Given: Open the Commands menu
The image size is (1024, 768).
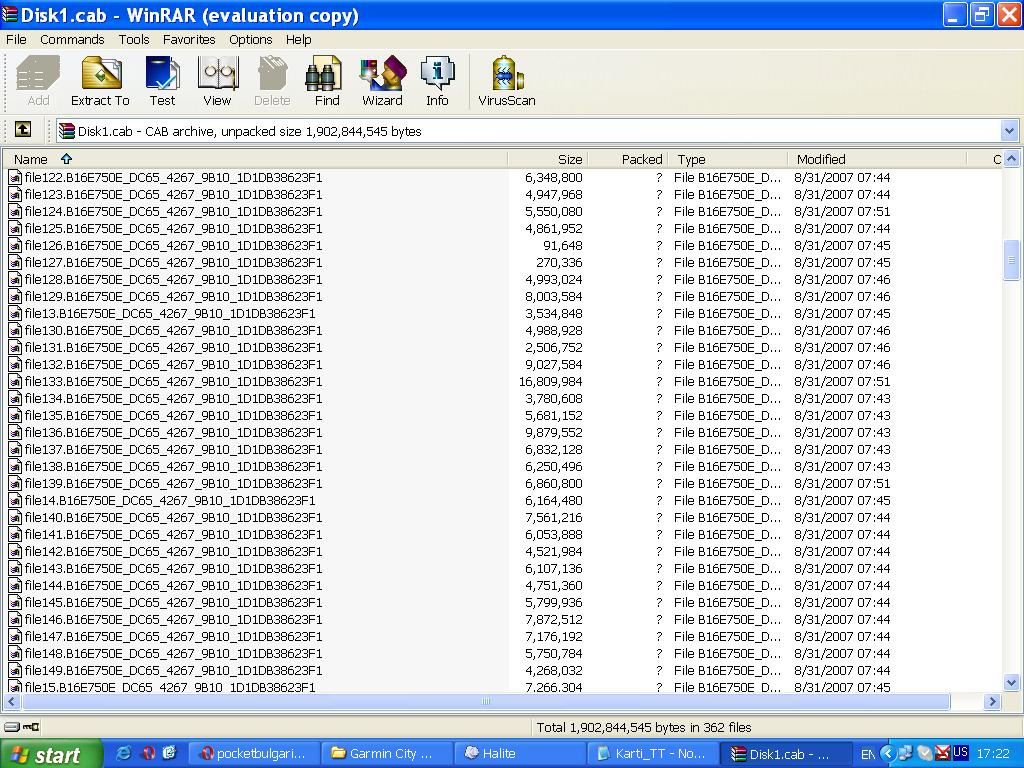Looking at the screenshot, I should (72, 40).
